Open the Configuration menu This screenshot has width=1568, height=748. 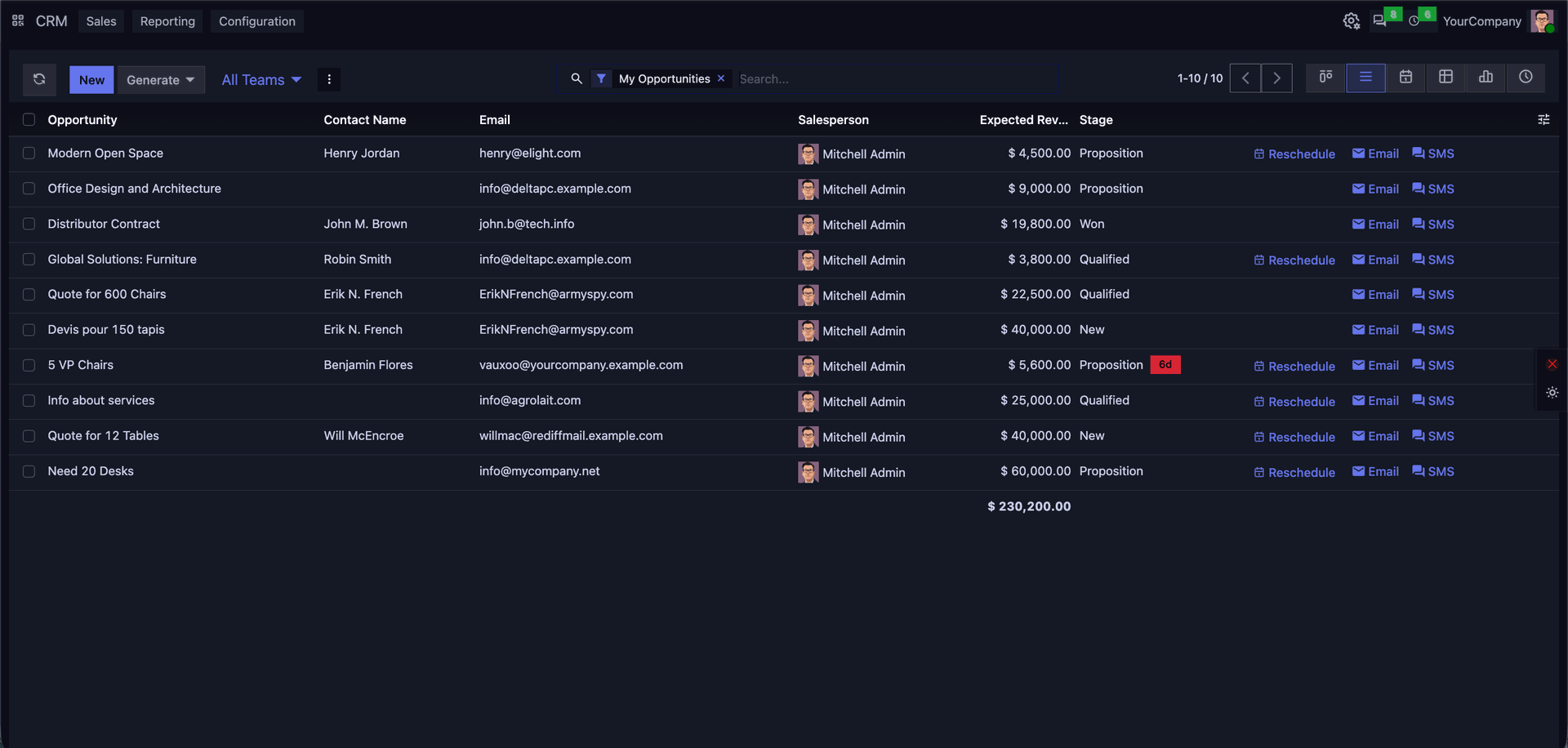[257, 21]
